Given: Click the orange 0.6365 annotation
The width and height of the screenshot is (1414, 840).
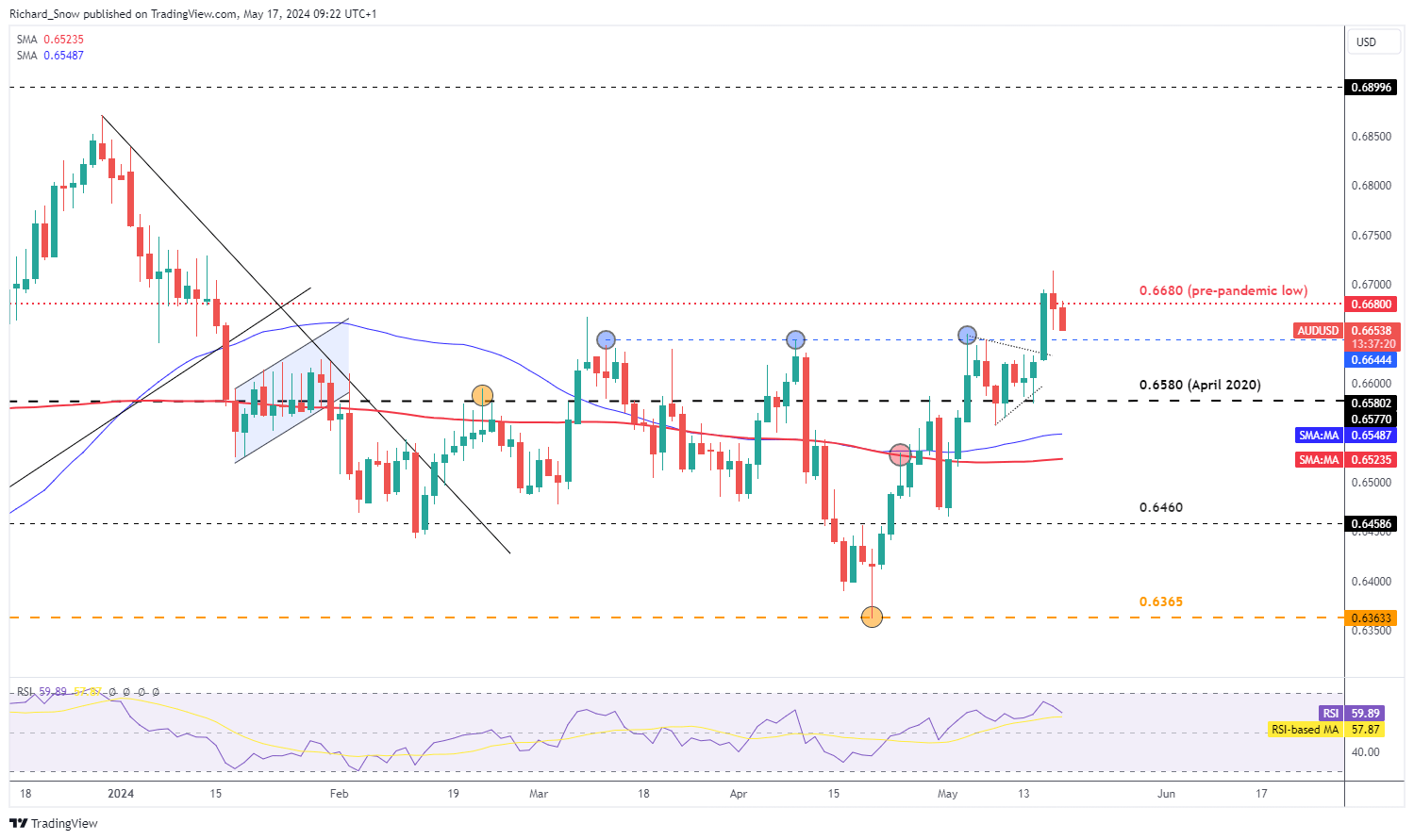Looking at the screenshot, I should tap(1161, 601).
